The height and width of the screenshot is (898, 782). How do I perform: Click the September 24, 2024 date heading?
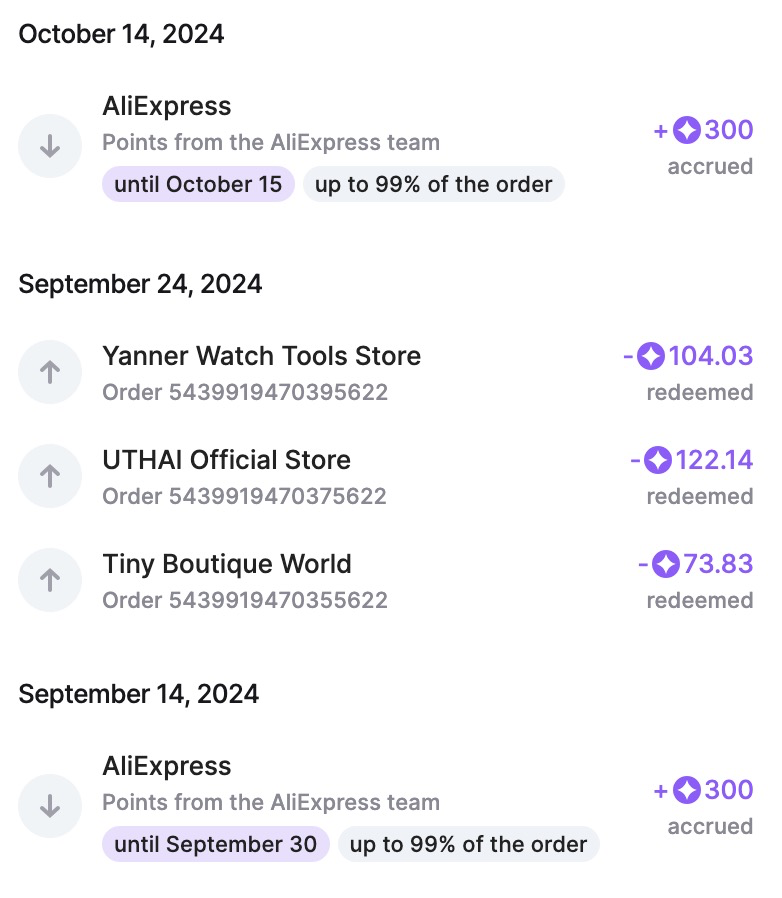point(140,284)
